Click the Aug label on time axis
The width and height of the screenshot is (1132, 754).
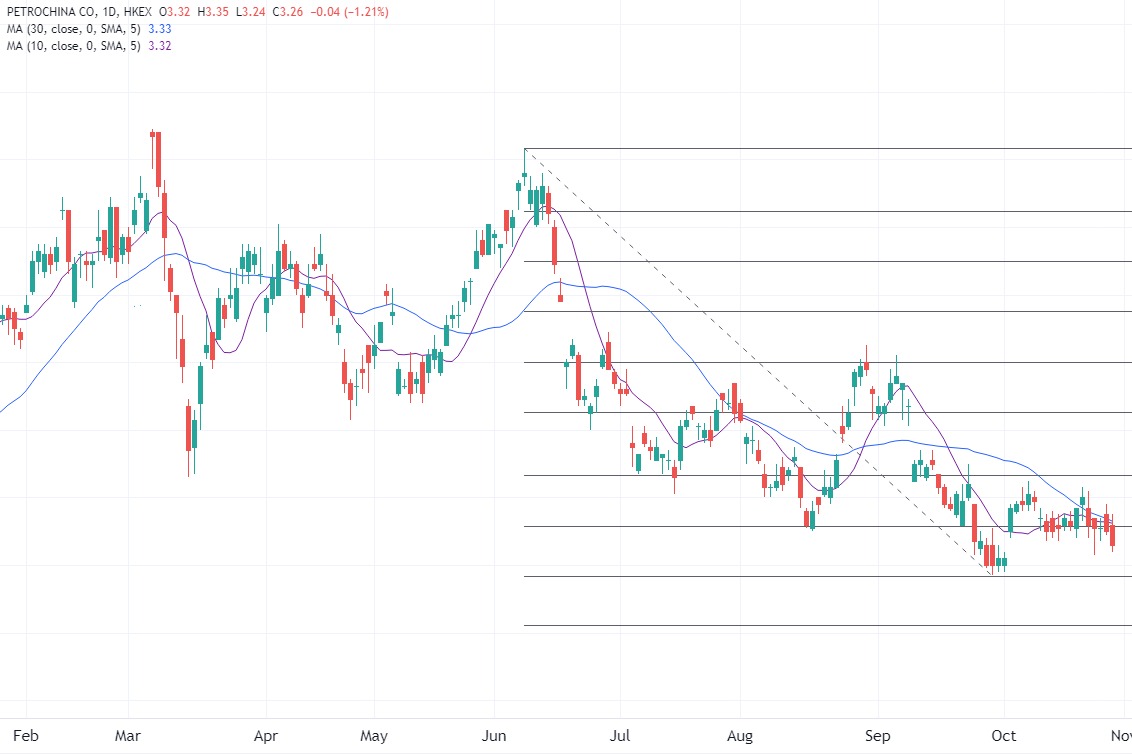pos(739,736)
